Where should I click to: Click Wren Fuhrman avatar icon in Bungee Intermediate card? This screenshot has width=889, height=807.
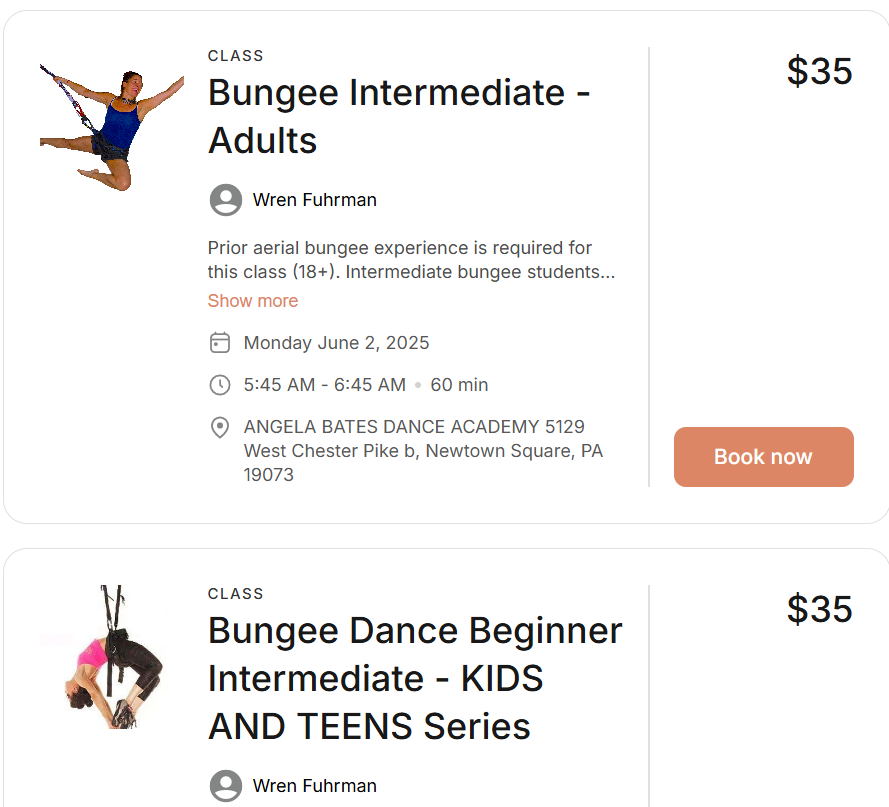pos(226,200)
